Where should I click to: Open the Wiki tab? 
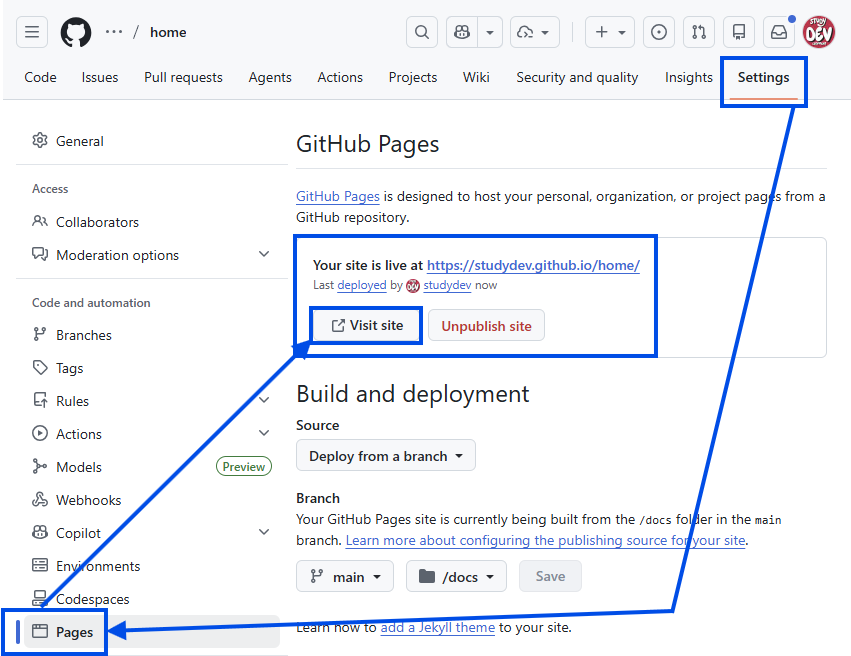[476, 78]
